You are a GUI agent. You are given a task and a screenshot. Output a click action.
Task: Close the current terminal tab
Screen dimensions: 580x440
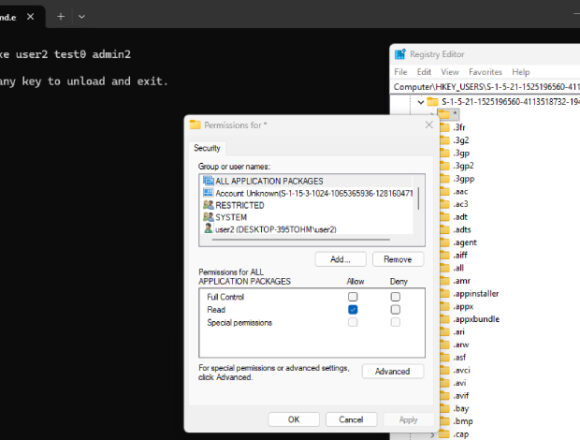coord(30,17)
